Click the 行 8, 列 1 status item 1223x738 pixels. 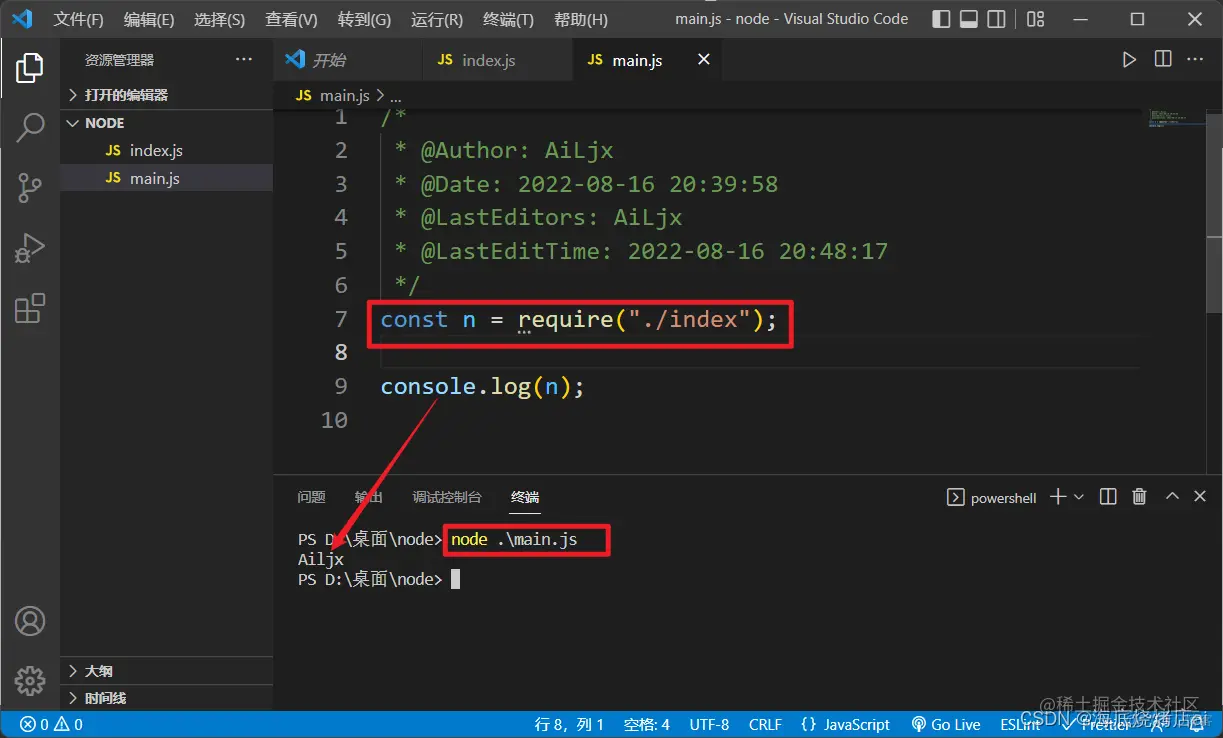(570, 725)
